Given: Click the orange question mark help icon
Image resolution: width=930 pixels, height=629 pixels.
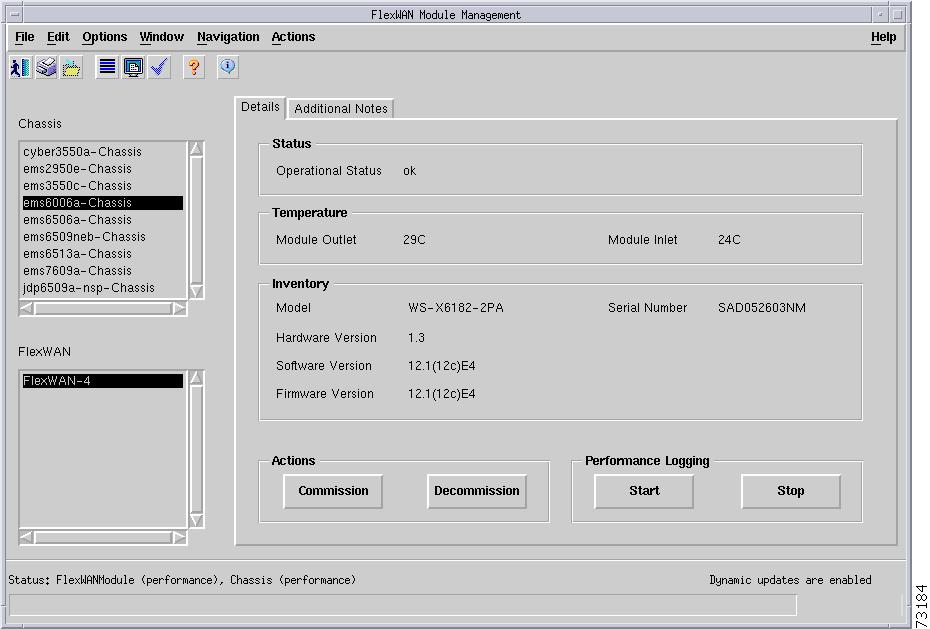Looking at the screenshot, I should pos(194,67).
